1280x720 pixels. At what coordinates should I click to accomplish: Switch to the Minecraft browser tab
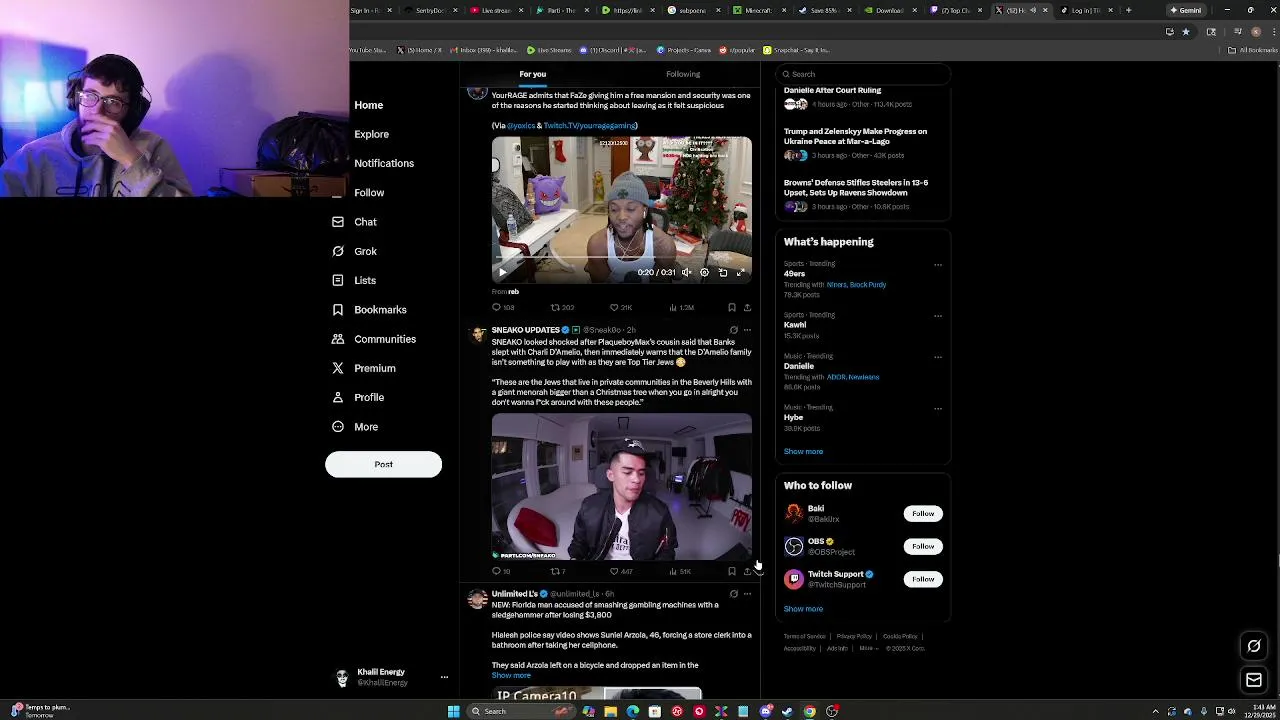[x=757, y=10]
